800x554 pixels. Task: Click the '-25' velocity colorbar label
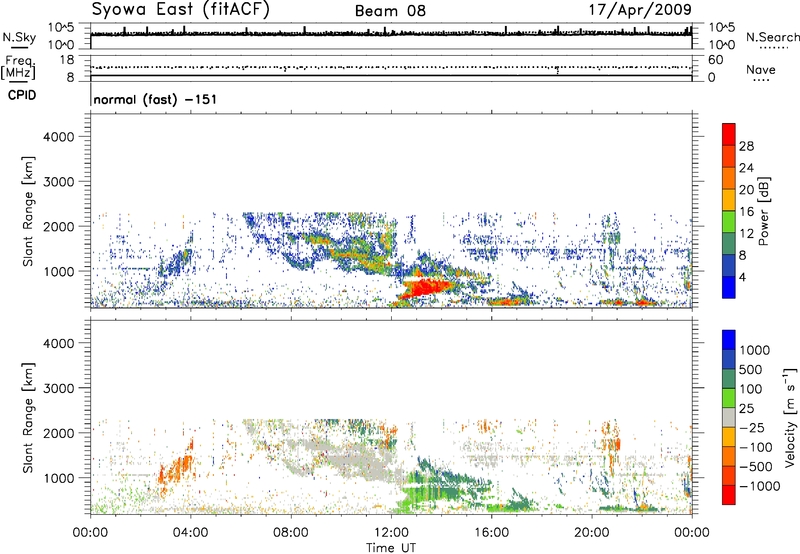click(752, 428)
